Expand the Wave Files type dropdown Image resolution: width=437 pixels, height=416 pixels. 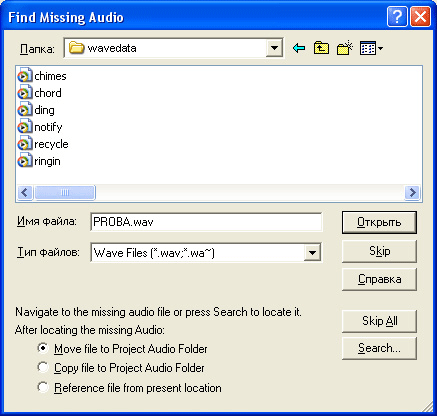click(x=312, y=253)
